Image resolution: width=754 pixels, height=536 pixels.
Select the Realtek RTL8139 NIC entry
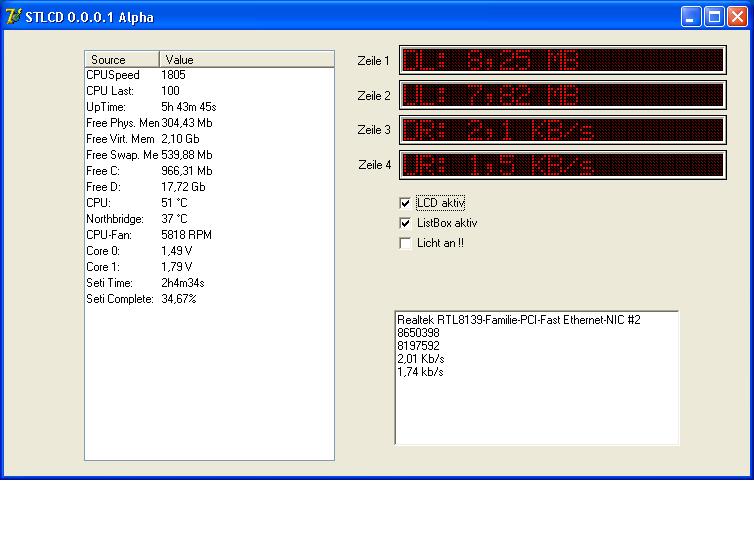tap(518, 320)
